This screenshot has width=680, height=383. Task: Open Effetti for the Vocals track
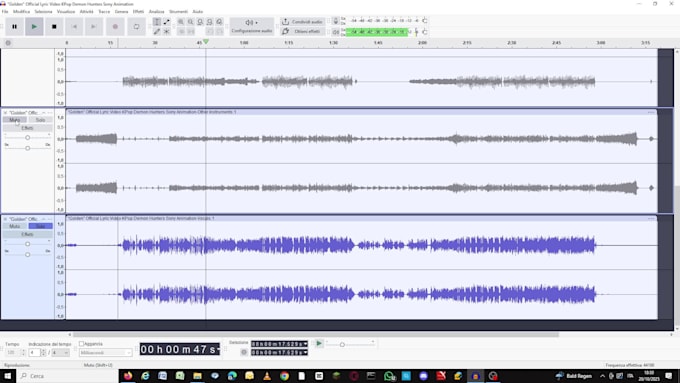(x=28, y=234)
